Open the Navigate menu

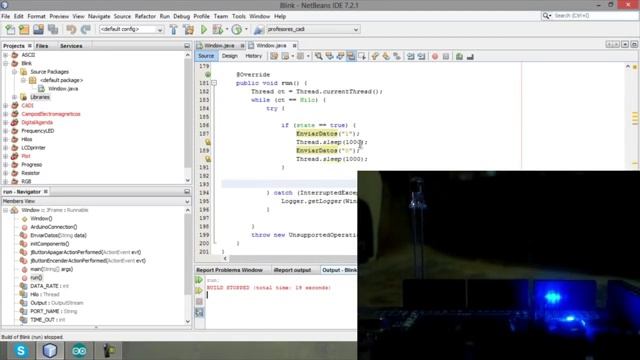point(99,16)
